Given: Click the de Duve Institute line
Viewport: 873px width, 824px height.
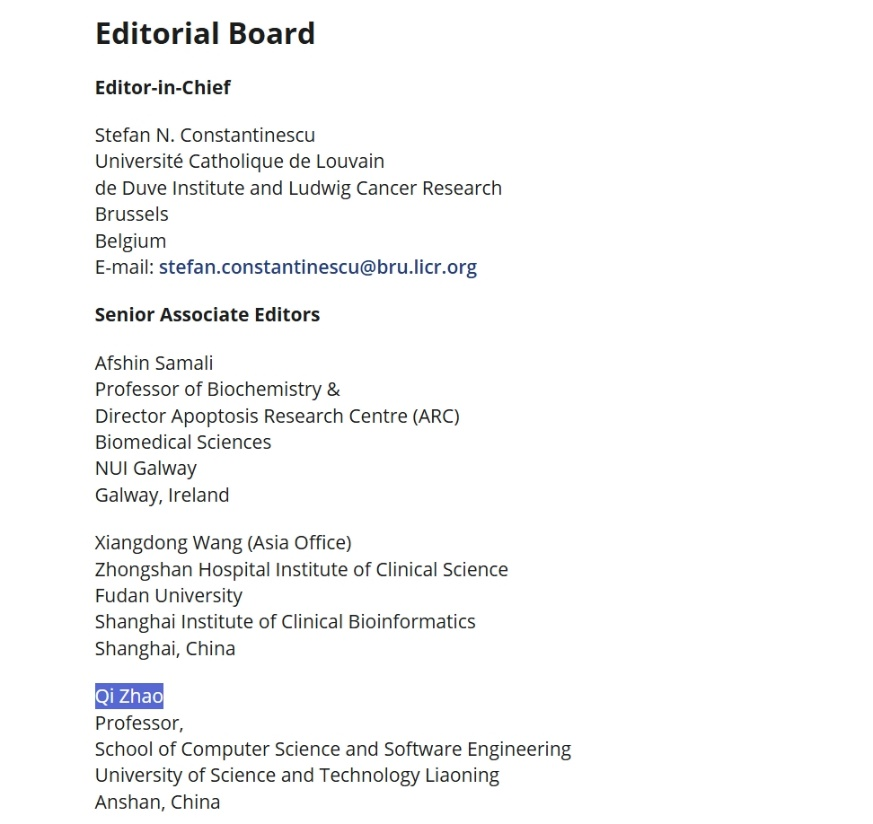Looking at the screenshot, I should point(298,188).
